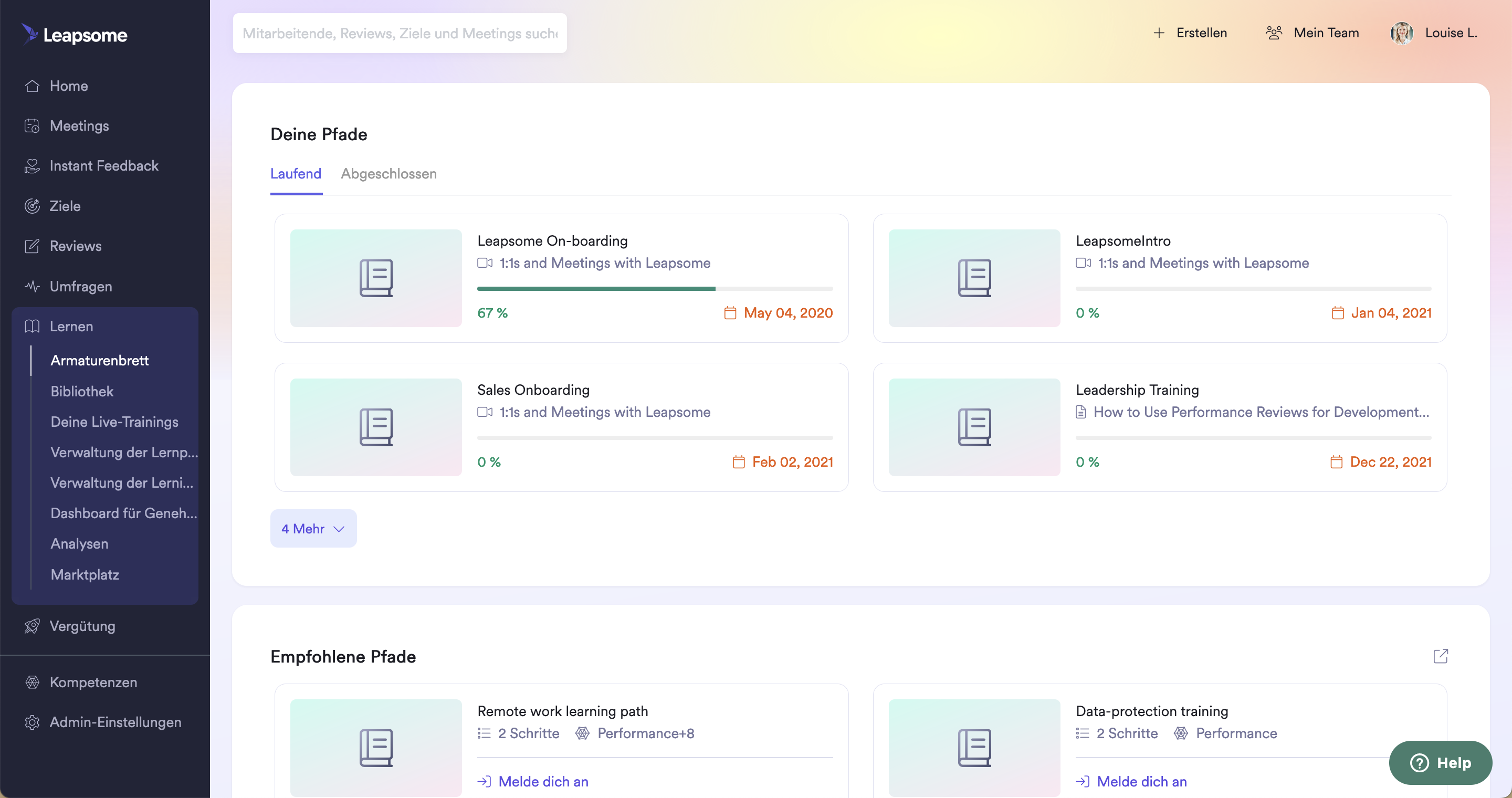The height and width of the screenshot is (798, 1512).
Task: Go to Deine Live-Trainings
Action: click(114, 421)
